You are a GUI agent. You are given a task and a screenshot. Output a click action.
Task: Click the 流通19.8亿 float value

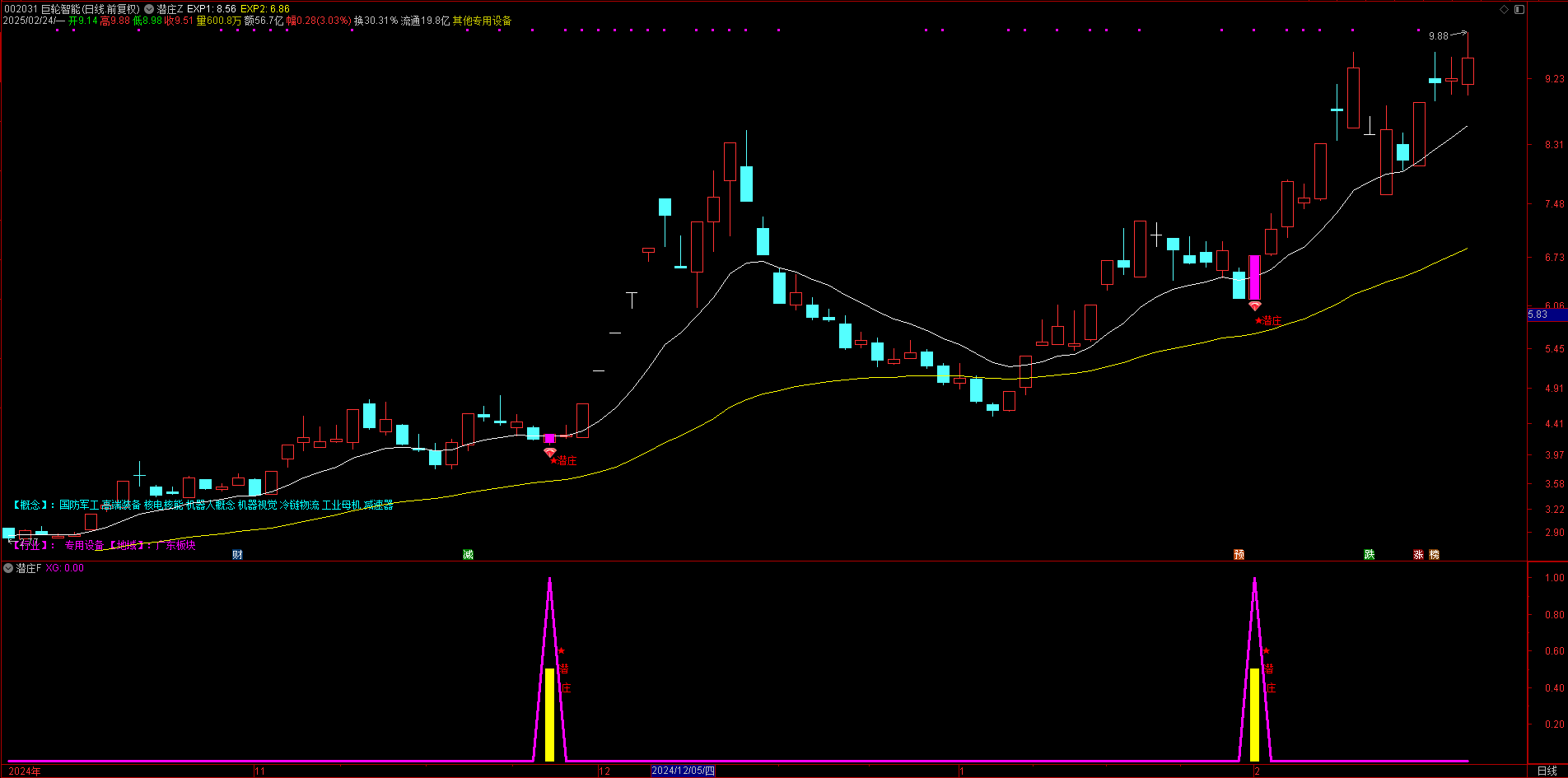click(425, 21)
